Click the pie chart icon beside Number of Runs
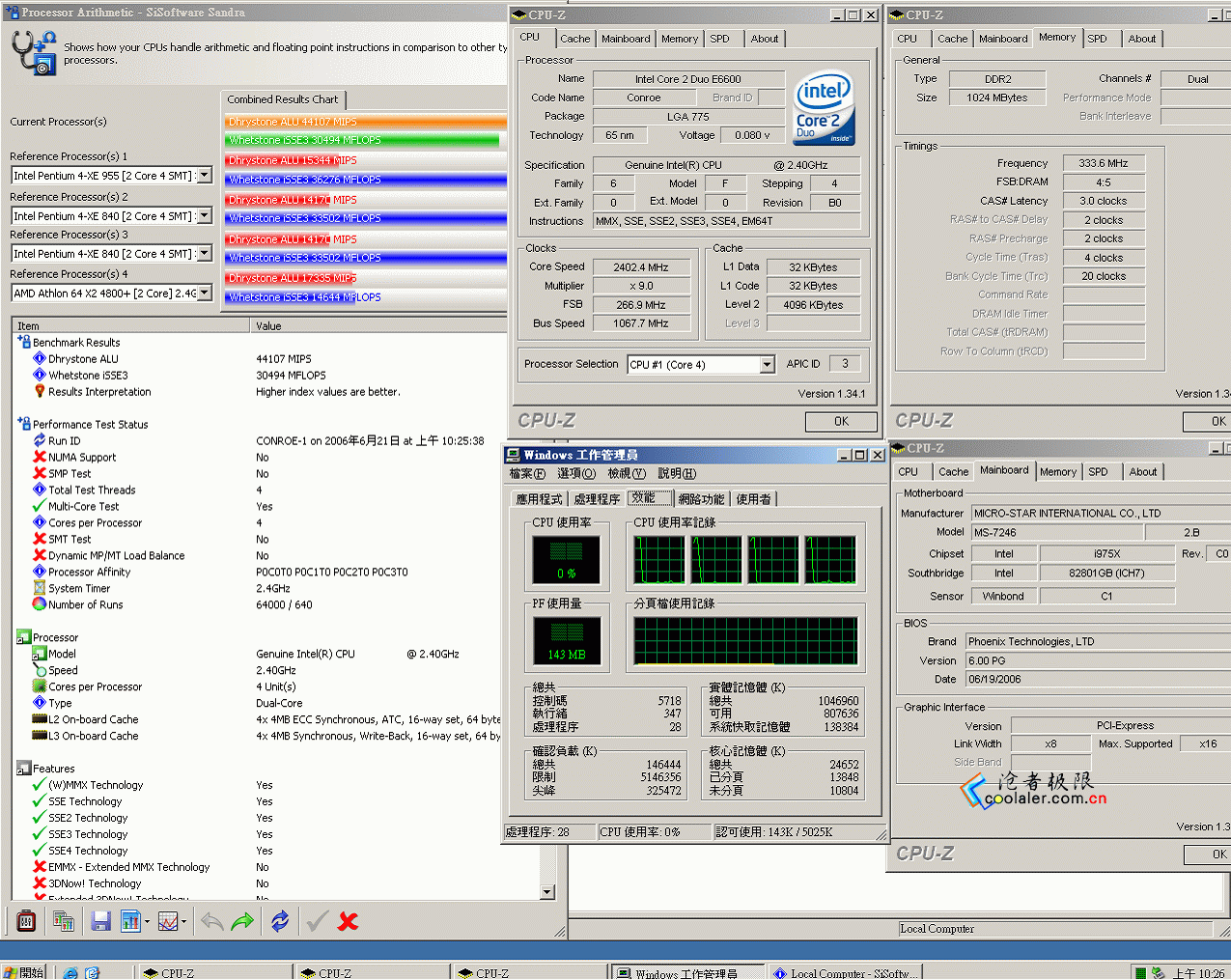Screen dimensions: 1231x980 pyautogui.click(x=40, y=604)
